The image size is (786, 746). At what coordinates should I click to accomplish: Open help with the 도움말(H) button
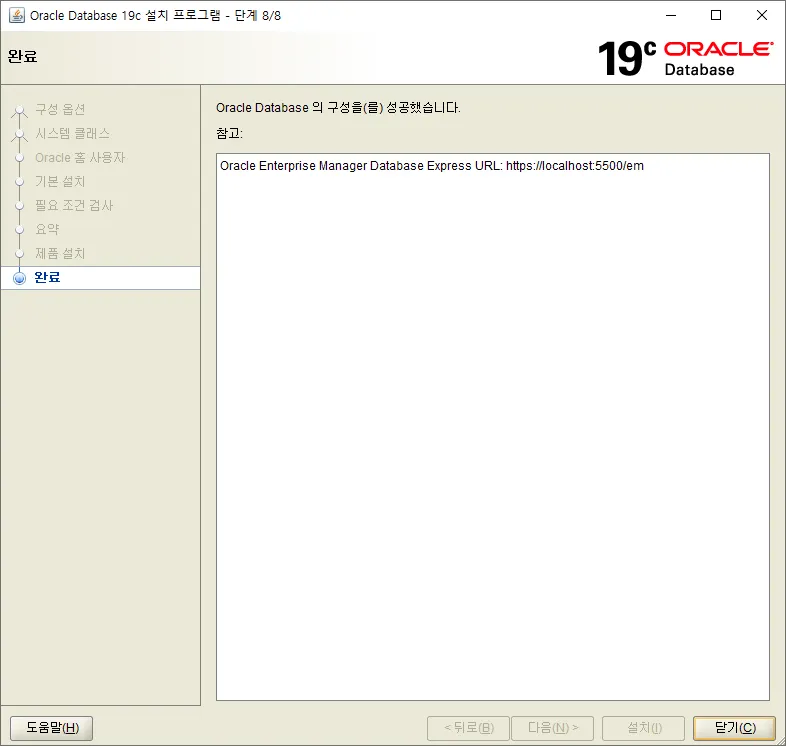coord(52,728)
